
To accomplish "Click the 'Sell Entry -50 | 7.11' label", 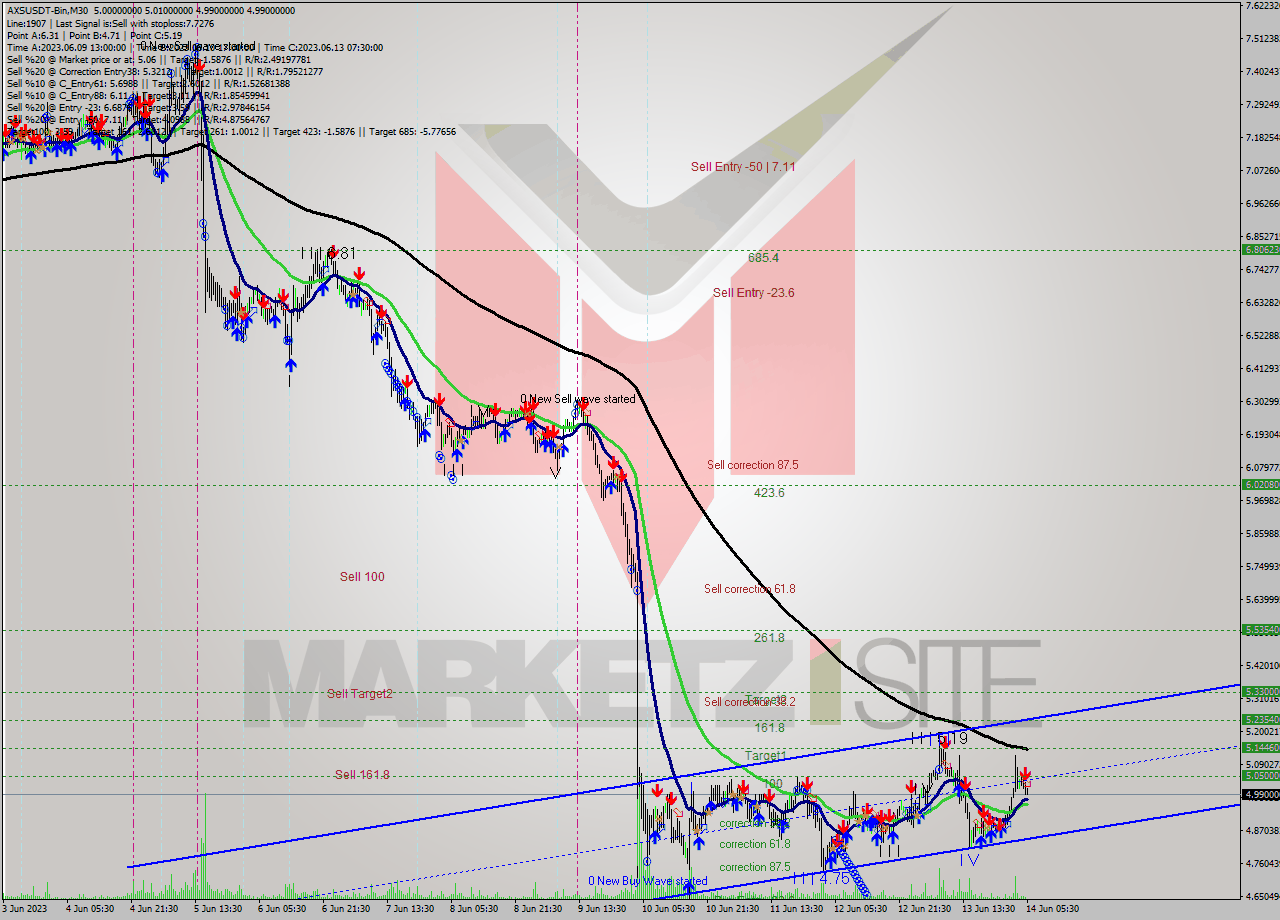I will [x=743, y=166].
